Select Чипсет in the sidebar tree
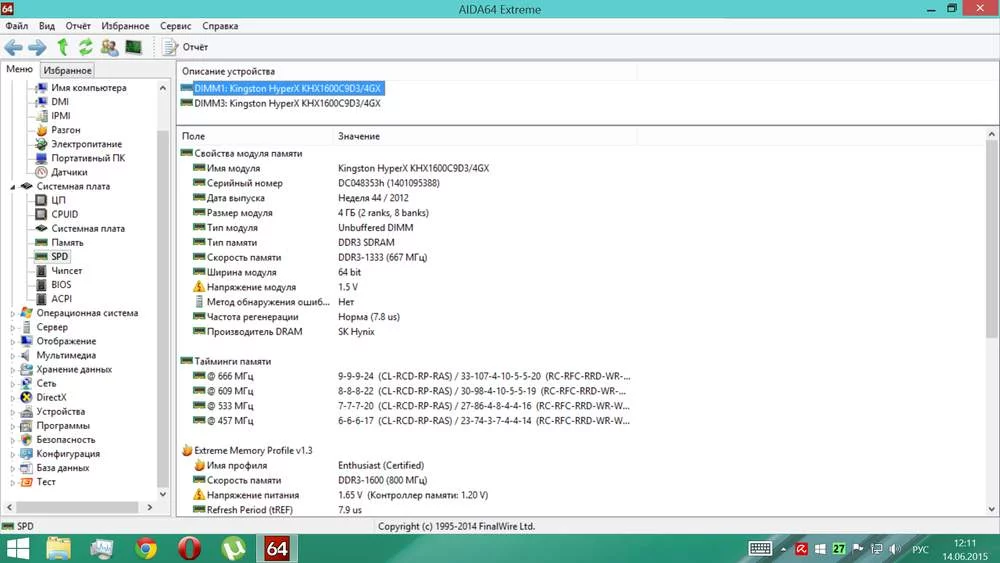 pos(66,271)
